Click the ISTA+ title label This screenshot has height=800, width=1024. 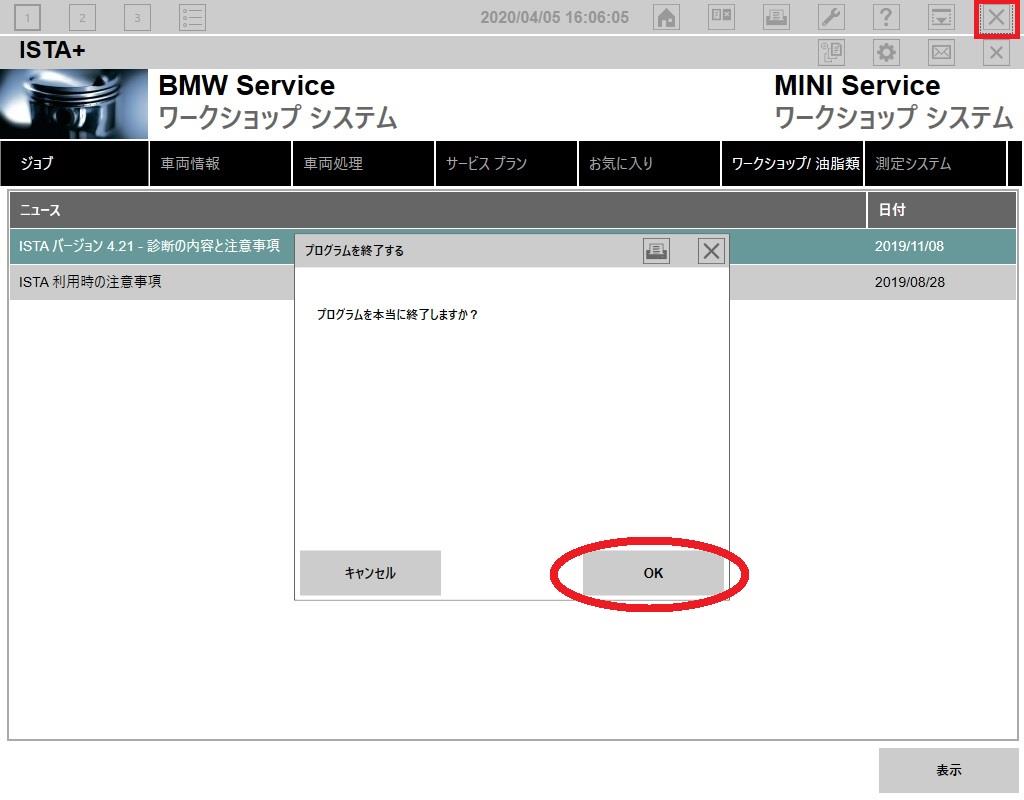[x=52, y=50]
